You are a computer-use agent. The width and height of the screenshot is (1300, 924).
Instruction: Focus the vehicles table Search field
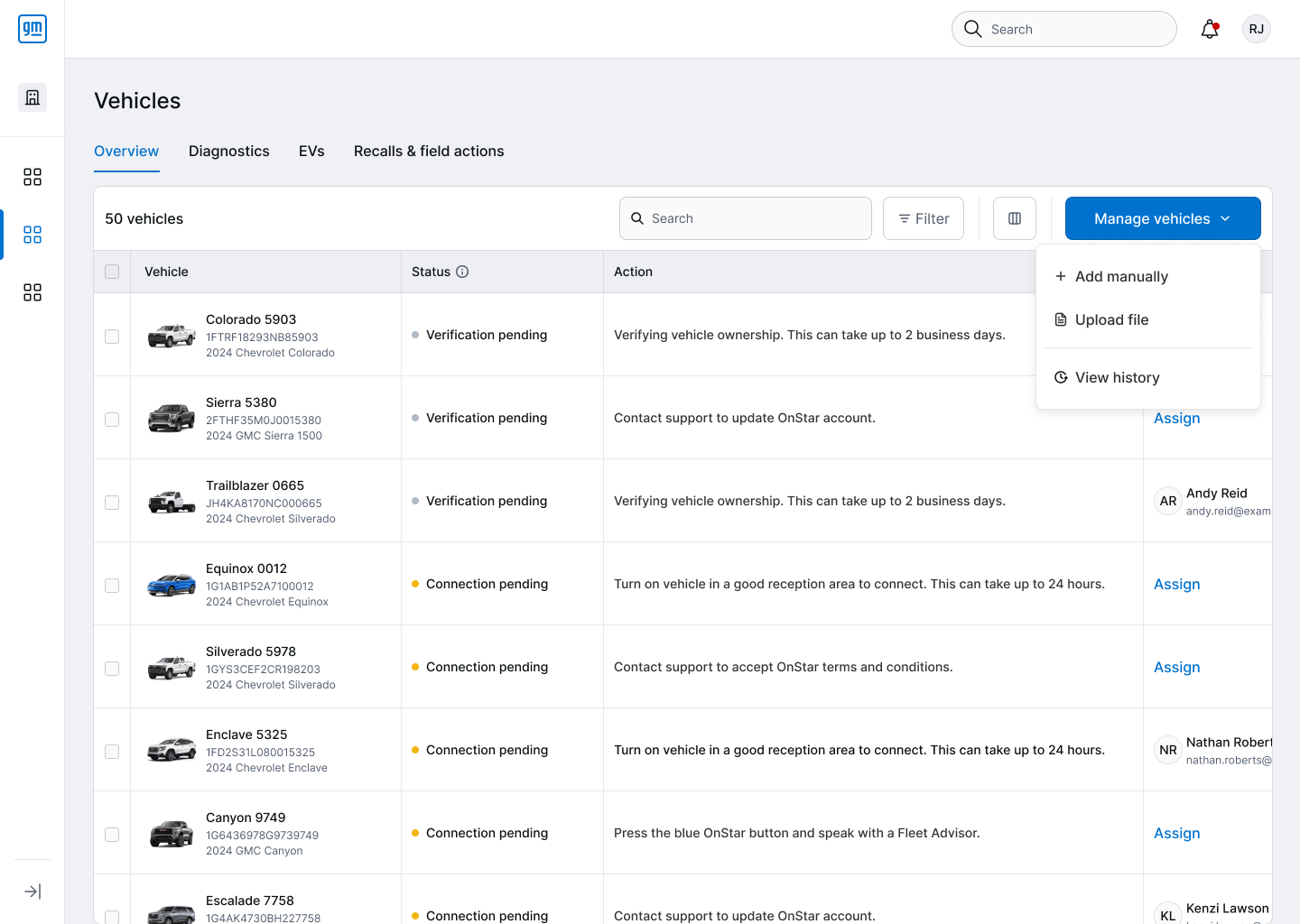[x=746, y=218]
